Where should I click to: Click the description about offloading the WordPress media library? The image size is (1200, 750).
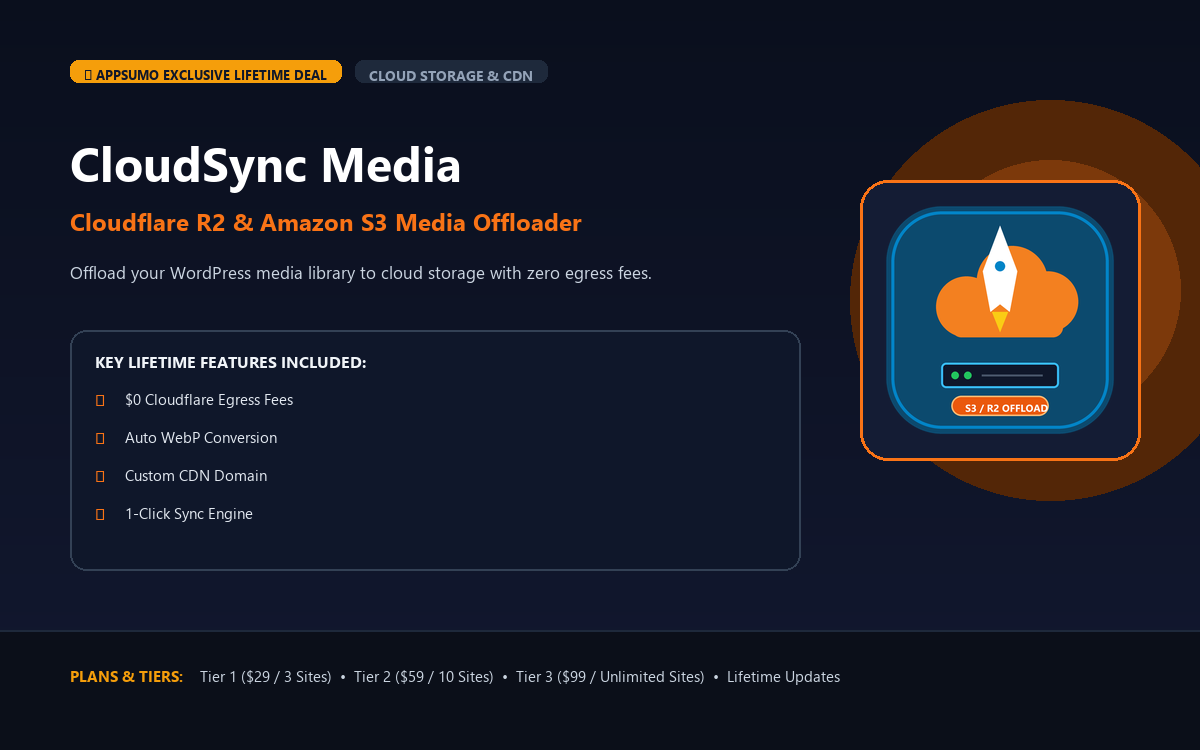tap(361, 273)
